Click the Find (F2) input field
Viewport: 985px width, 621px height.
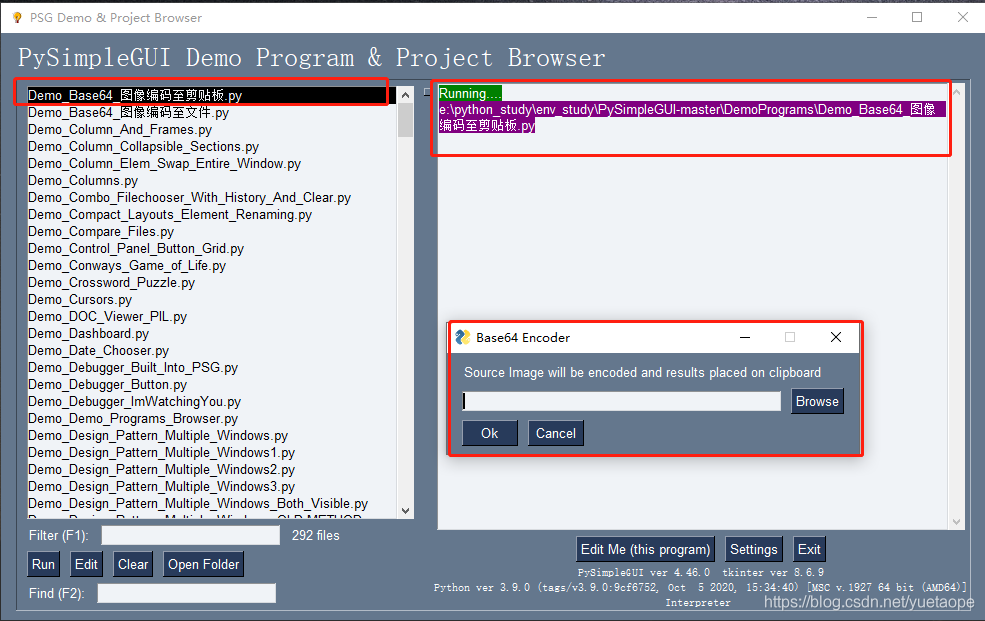187,593
